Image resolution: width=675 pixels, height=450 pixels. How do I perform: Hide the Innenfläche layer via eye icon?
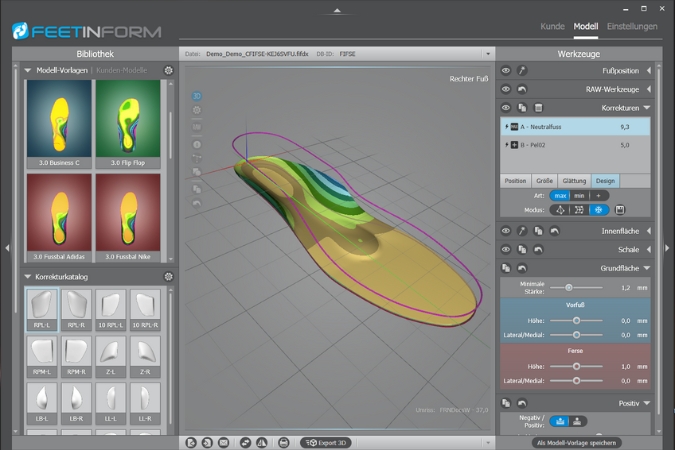[506, 231]
